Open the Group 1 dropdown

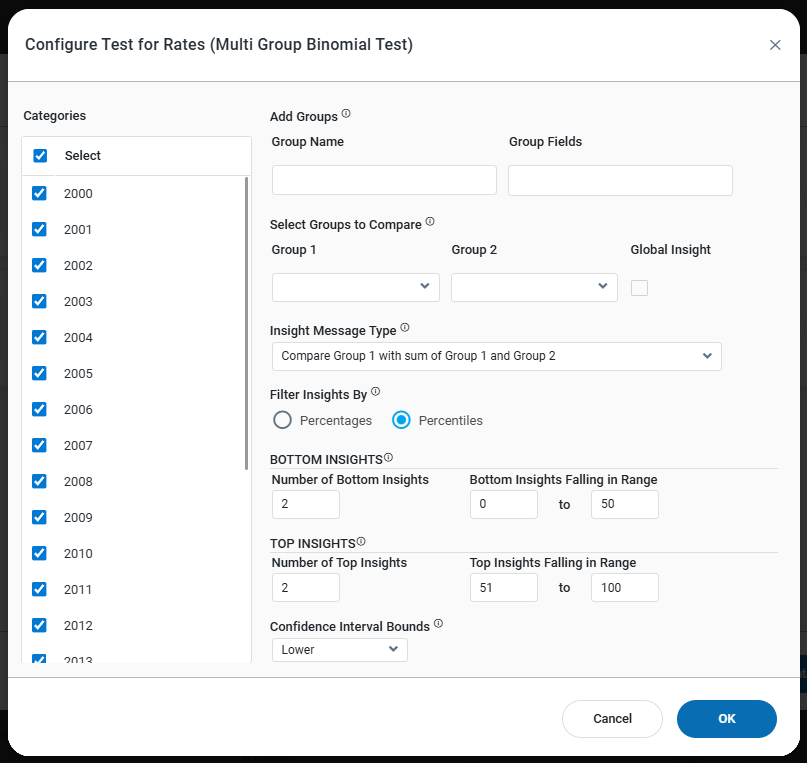(355, 287)
